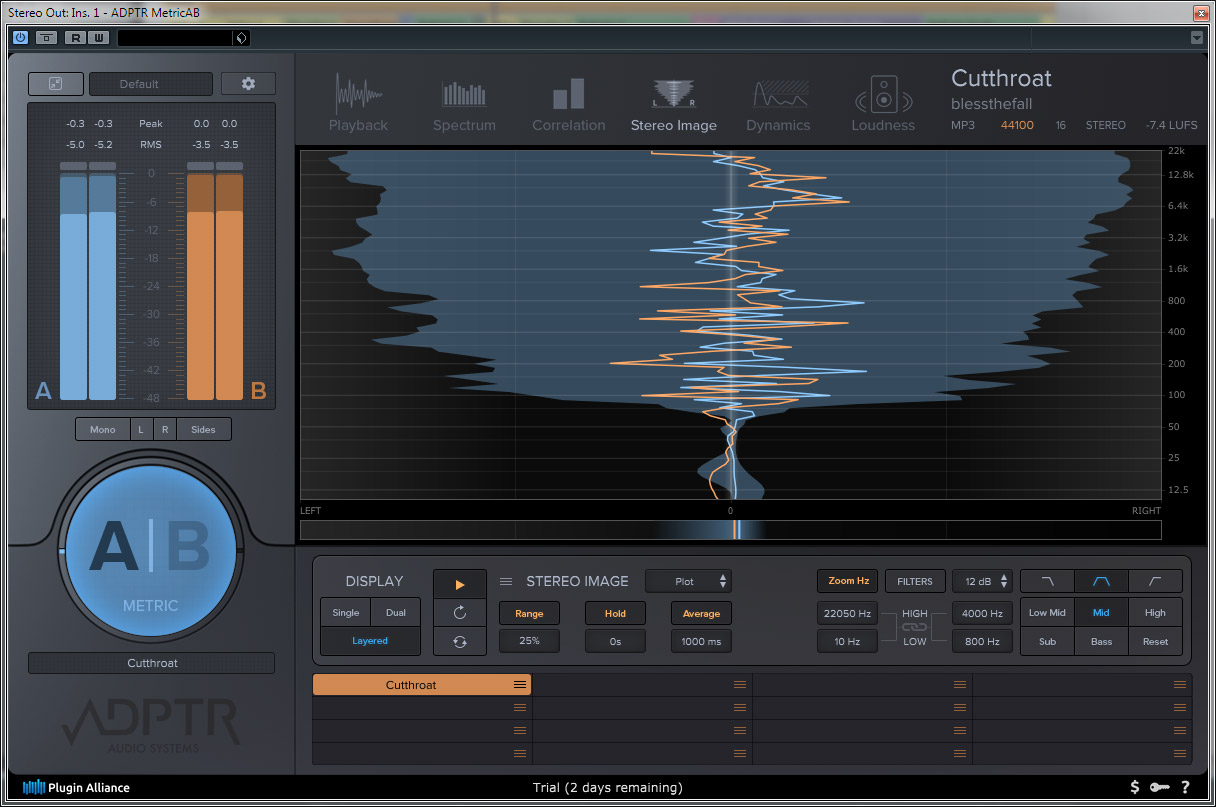Open the menu icon on Cutthroat slot
Screen dimensions: 1216x807
(520, 685)
